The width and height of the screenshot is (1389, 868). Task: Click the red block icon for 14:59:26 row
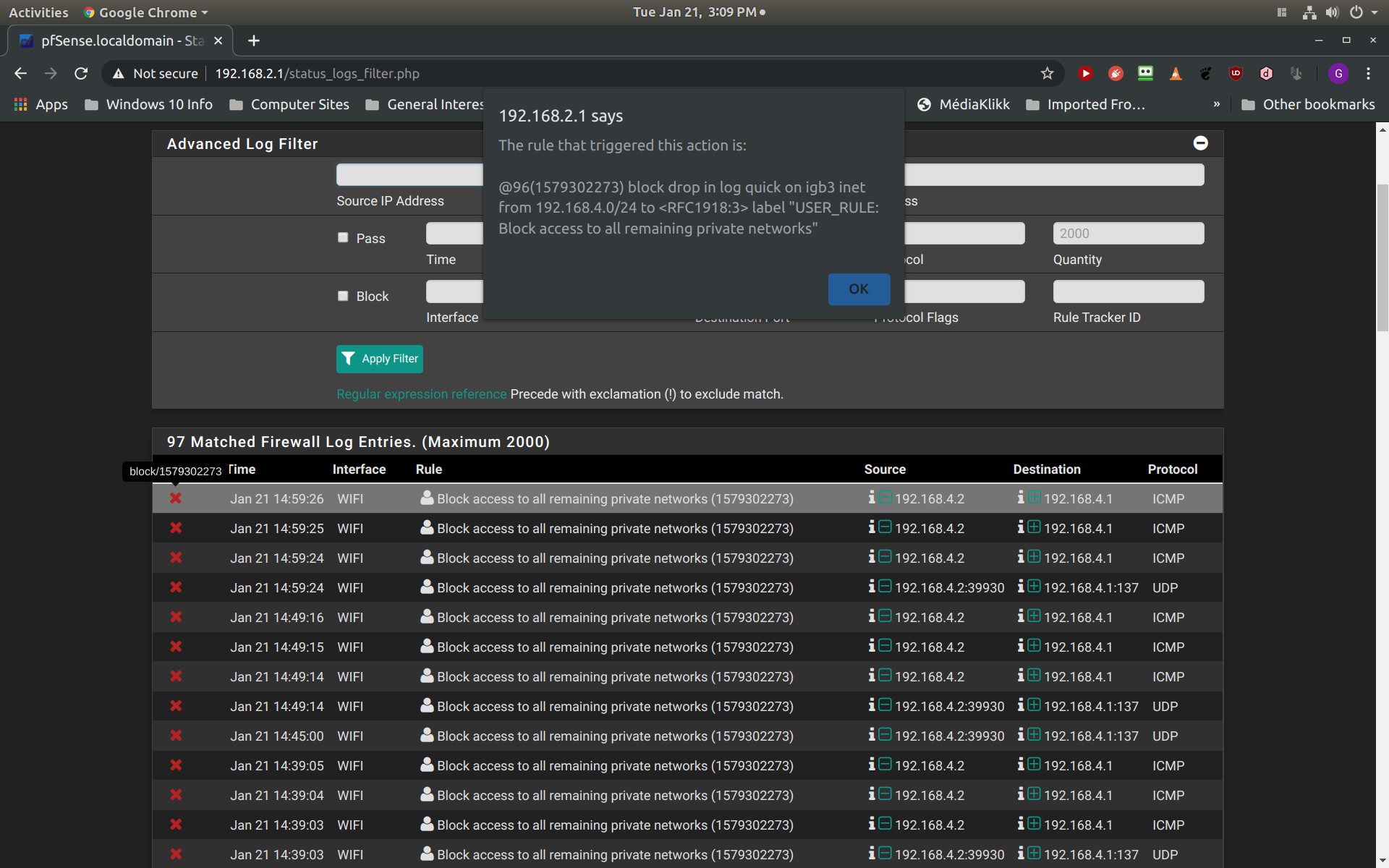[x=176, y=498]
